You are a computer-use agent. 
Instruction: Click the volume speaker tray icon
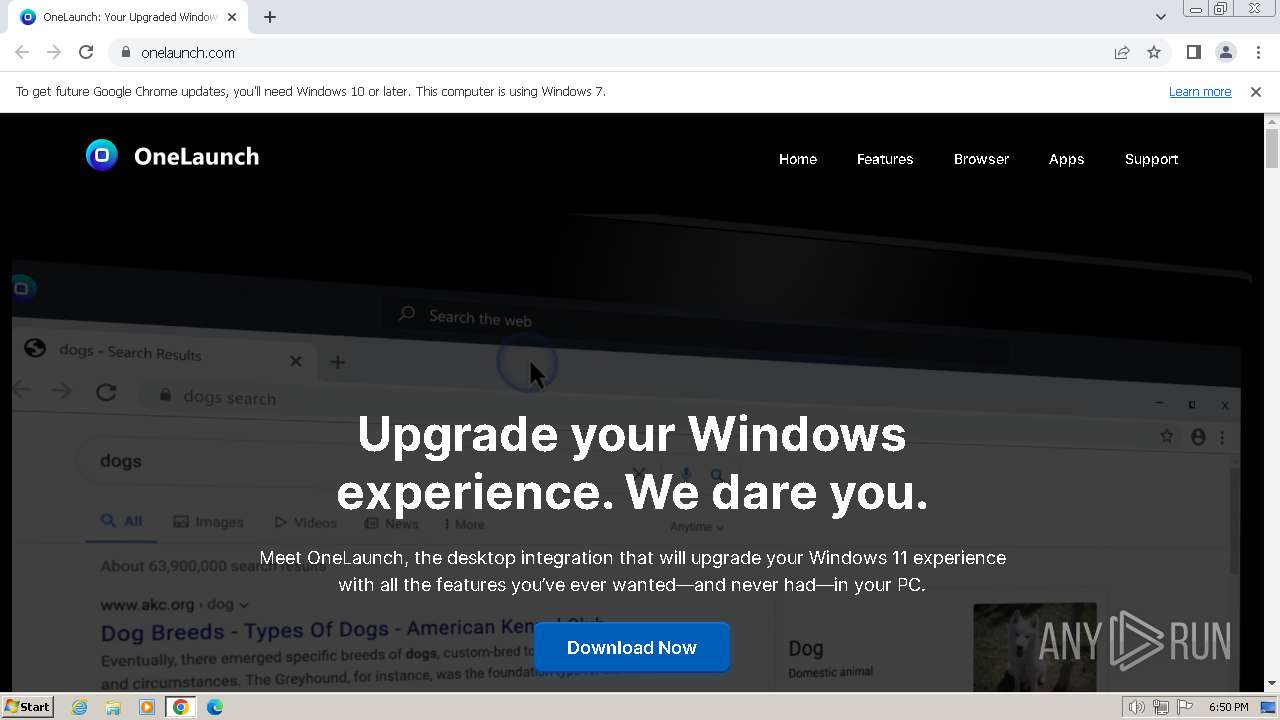tap(1136, 707)
